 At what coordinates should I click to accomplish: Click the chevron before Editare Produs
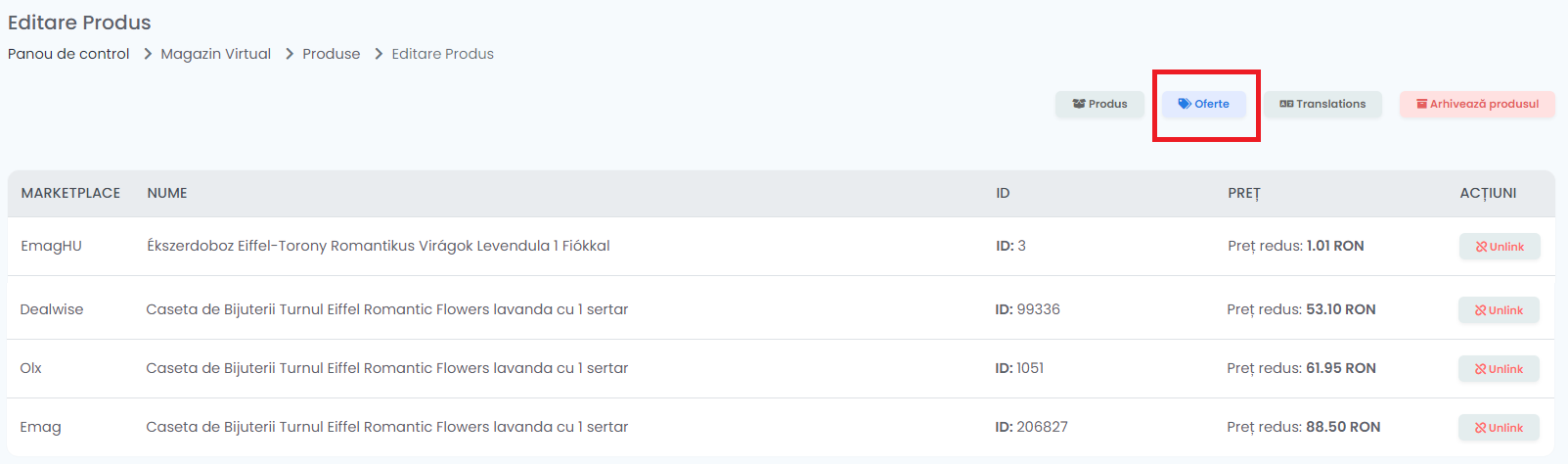click(x=379, y=54)
